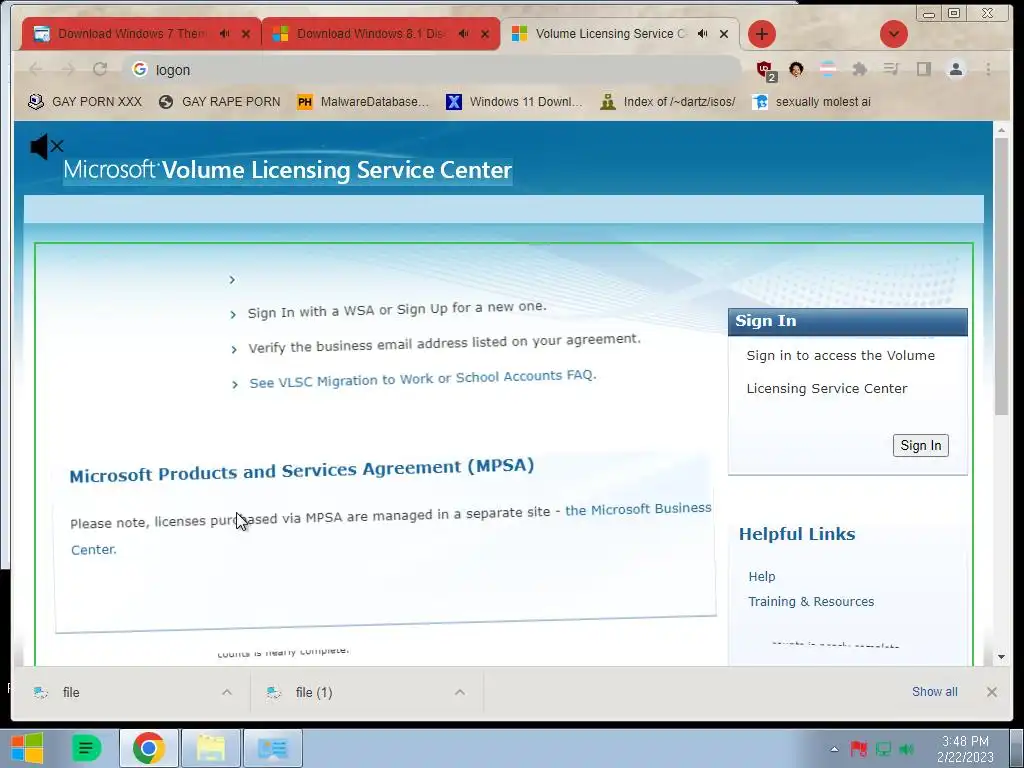The height and width of the screenshot is (768, 1024).
Task: Open the volume control in the tray
Action: pyautogui.click(x=906, y=748)
